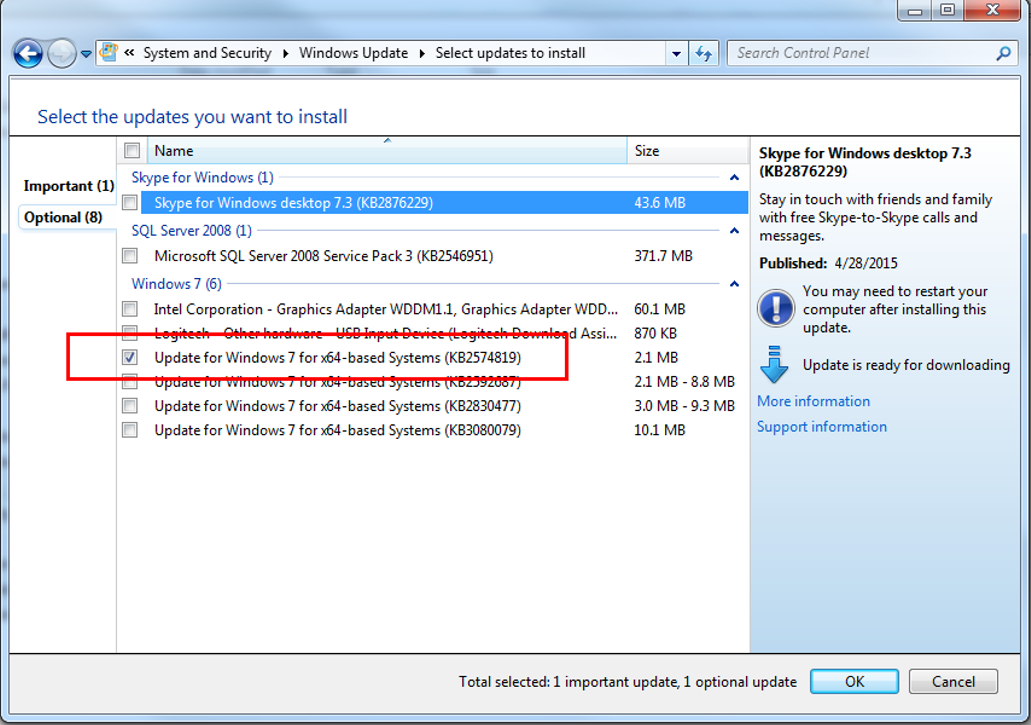Select the Optional (8) tab
This screenshot has width=1031, height=725.
pyautogui.click(x=62, y=217)
